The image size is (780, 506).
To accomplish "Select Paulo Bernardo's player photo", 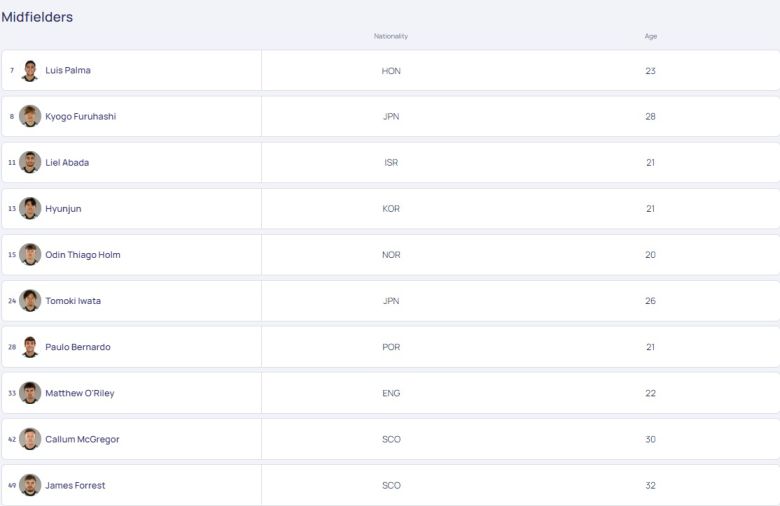I will click(30, 347).
